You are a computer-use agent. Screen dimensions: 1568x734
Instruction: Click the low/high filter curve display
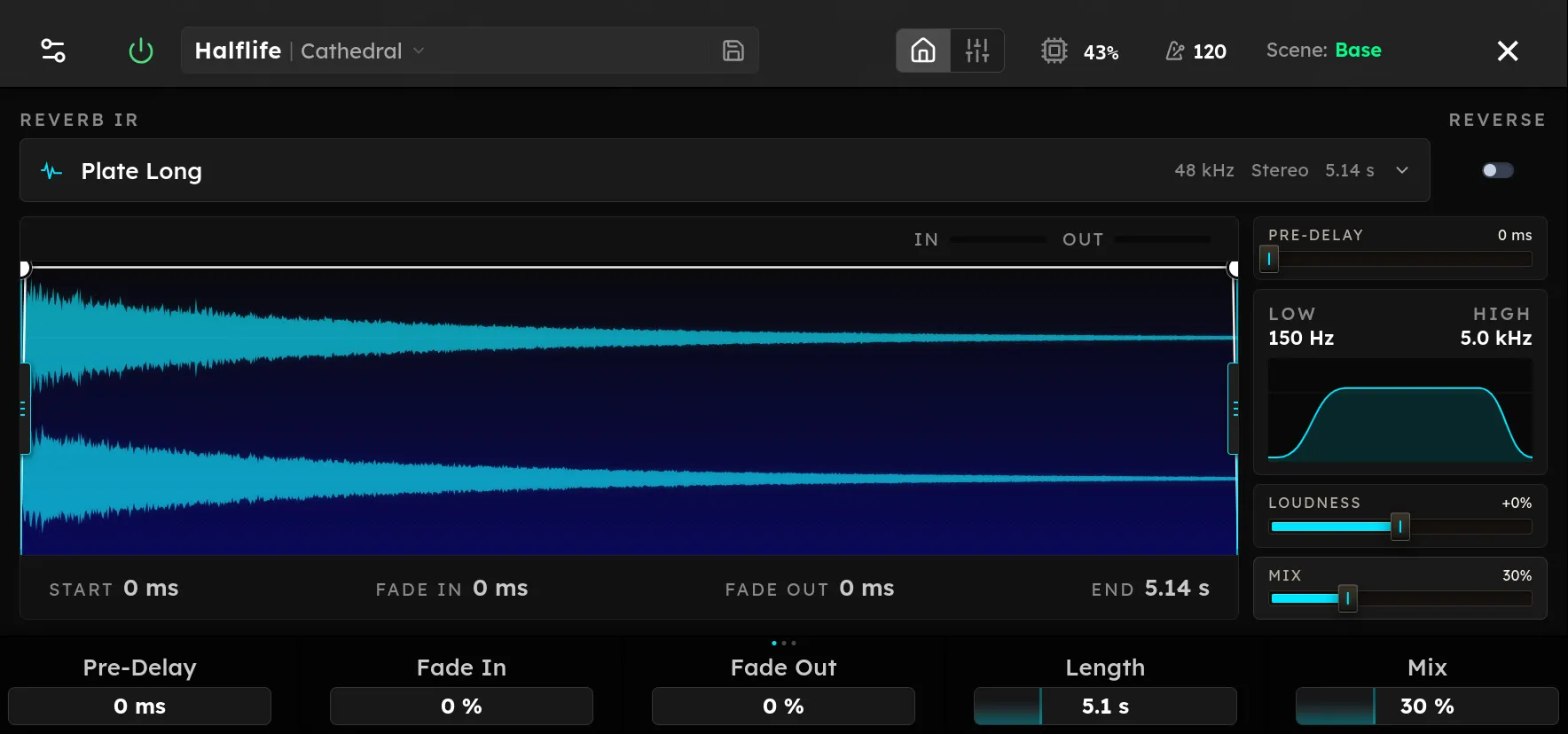pyautogui.click(x=1400, y=410)
